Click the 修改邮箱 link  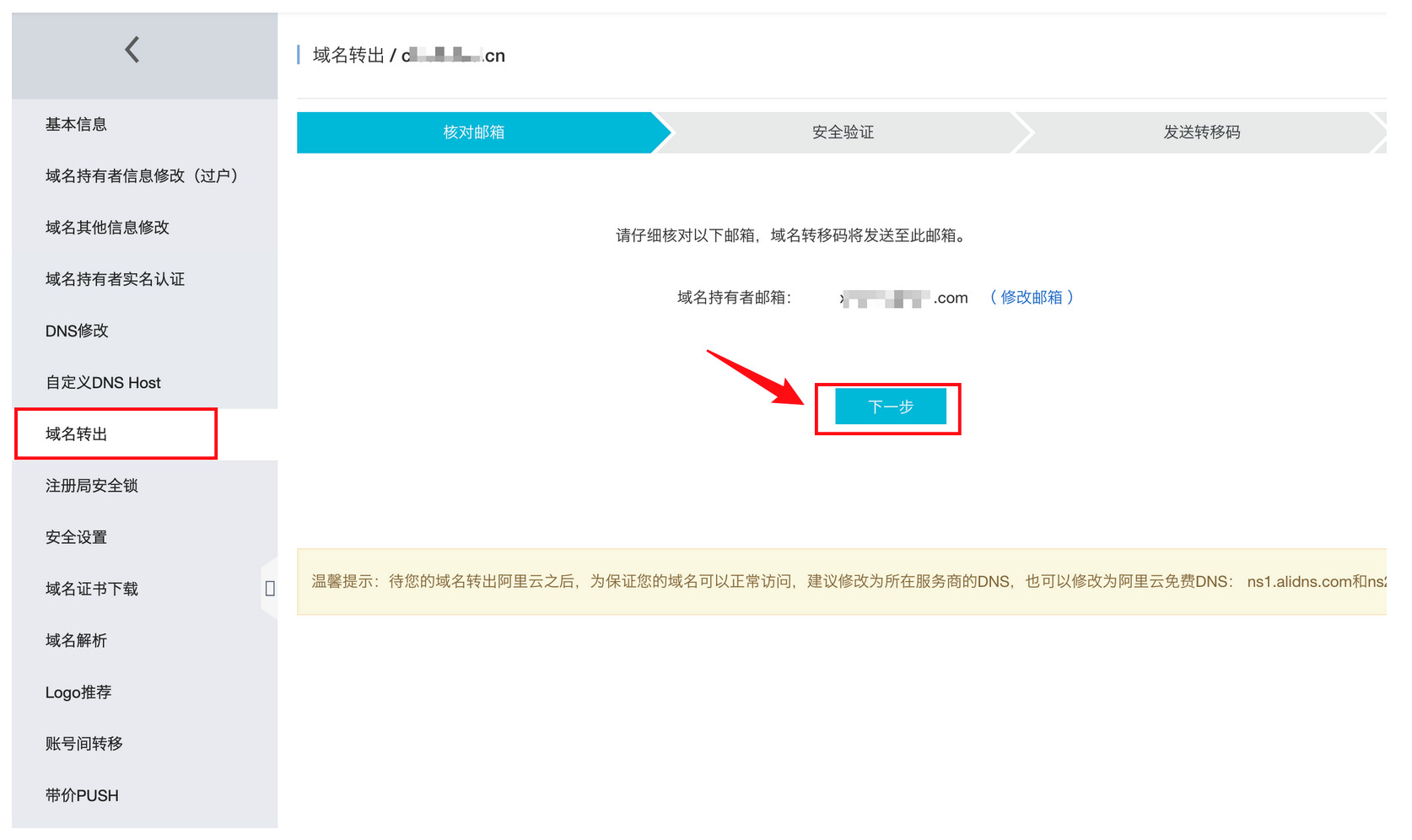click(1032, 297)
